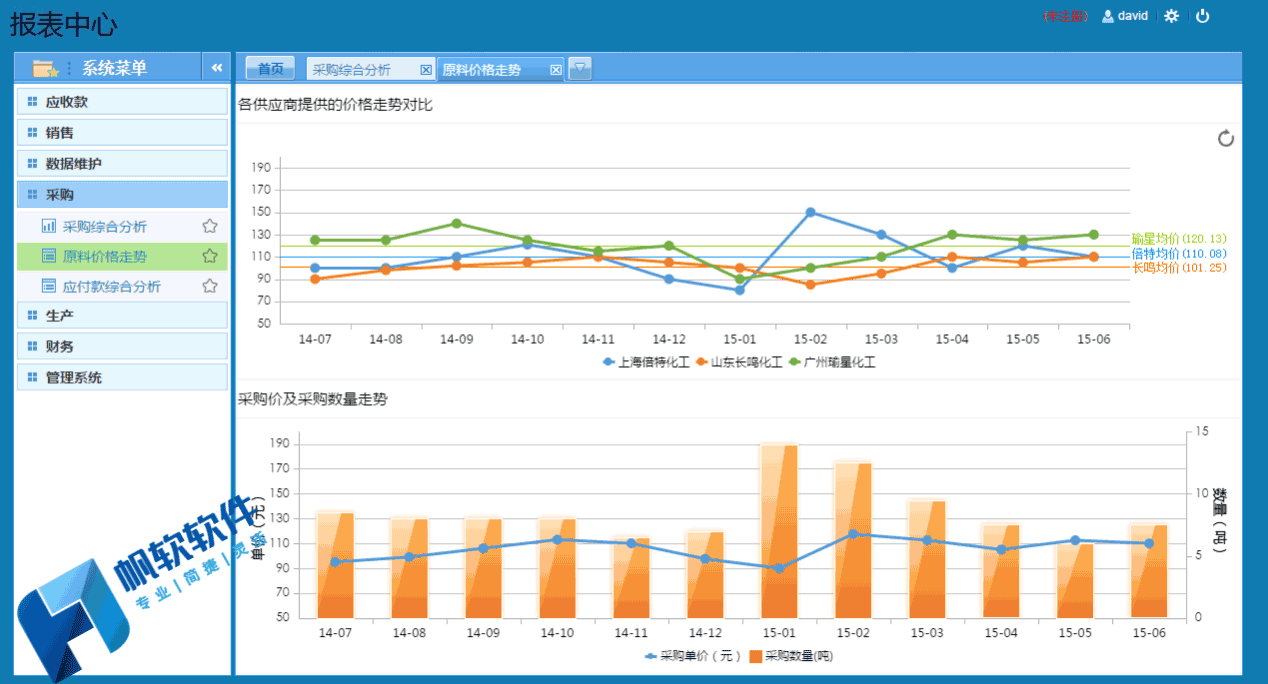Toggle 山东长鸣化工 legend series
The image size is (1268, 684).
[739, 363]
